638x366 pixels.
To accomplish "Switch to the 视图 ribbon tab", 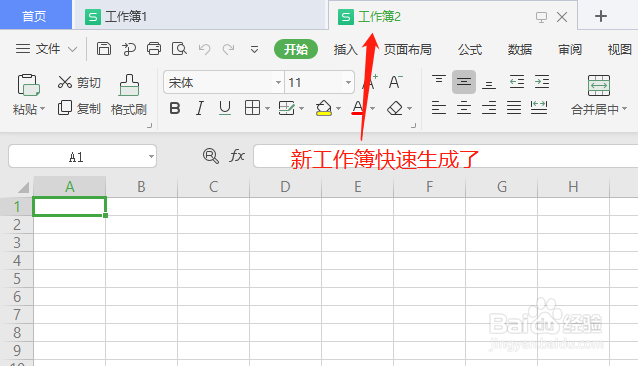I will coord(620,50).
